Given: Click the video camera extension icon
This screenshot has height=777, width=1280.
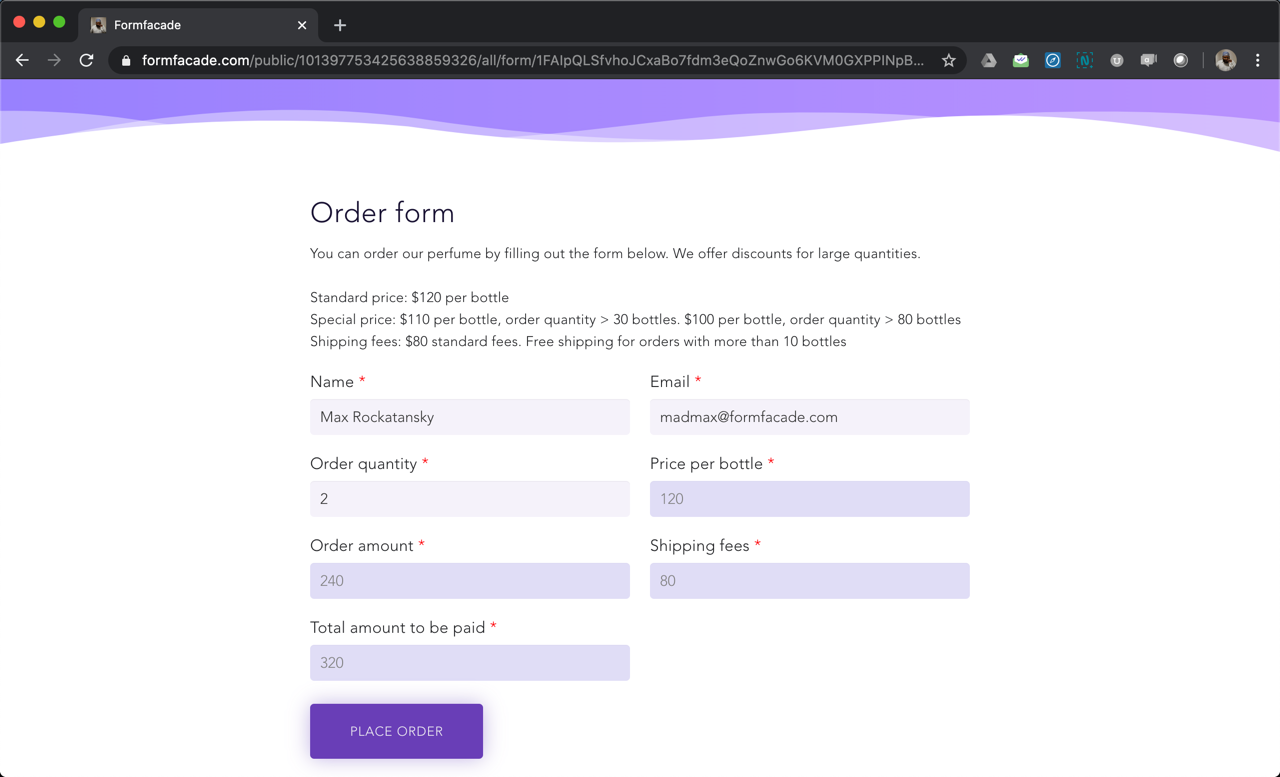Looking at the screenshot, I should [1148, 60].
